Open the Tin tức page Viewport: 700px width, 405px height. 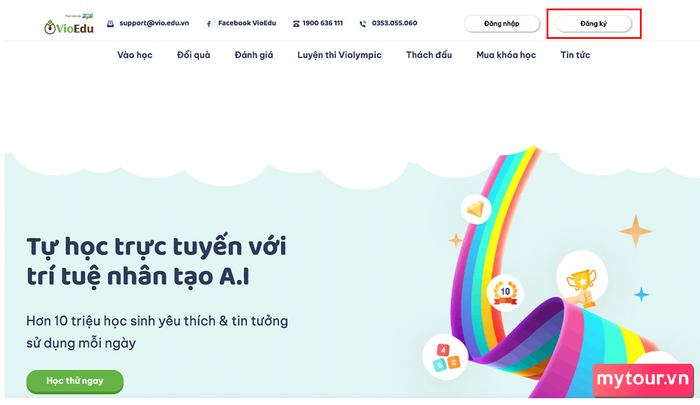[x=575, y=55]
